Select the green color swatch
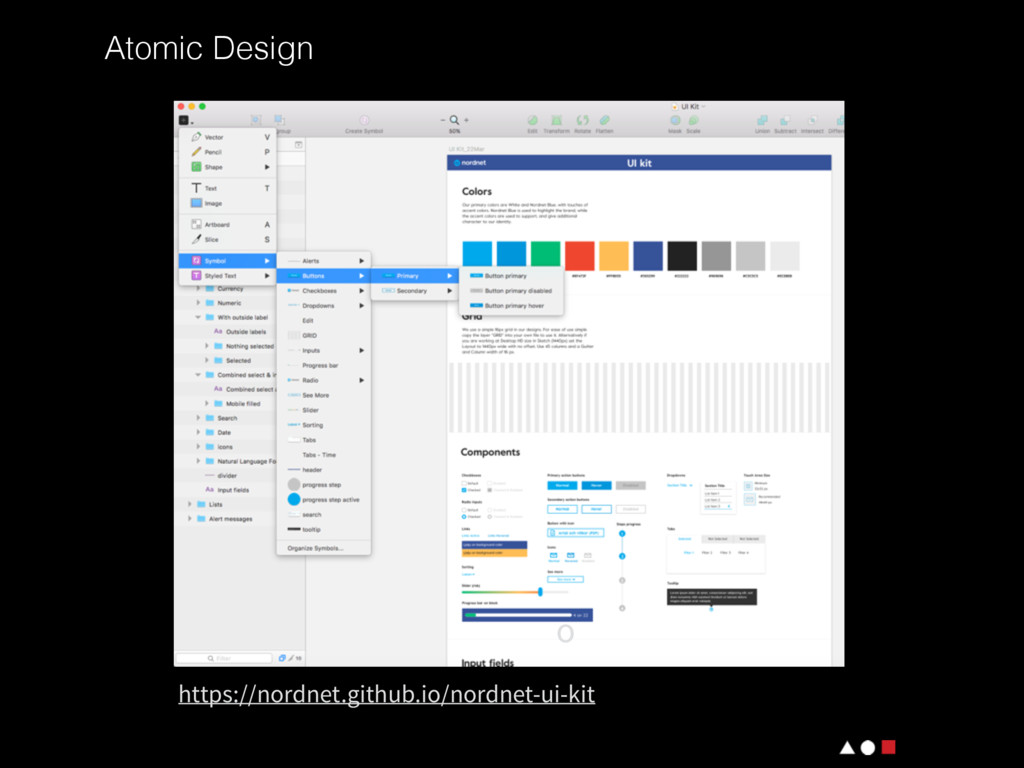The width and height of the screenshot is (1024, 768). pos(545,255)
